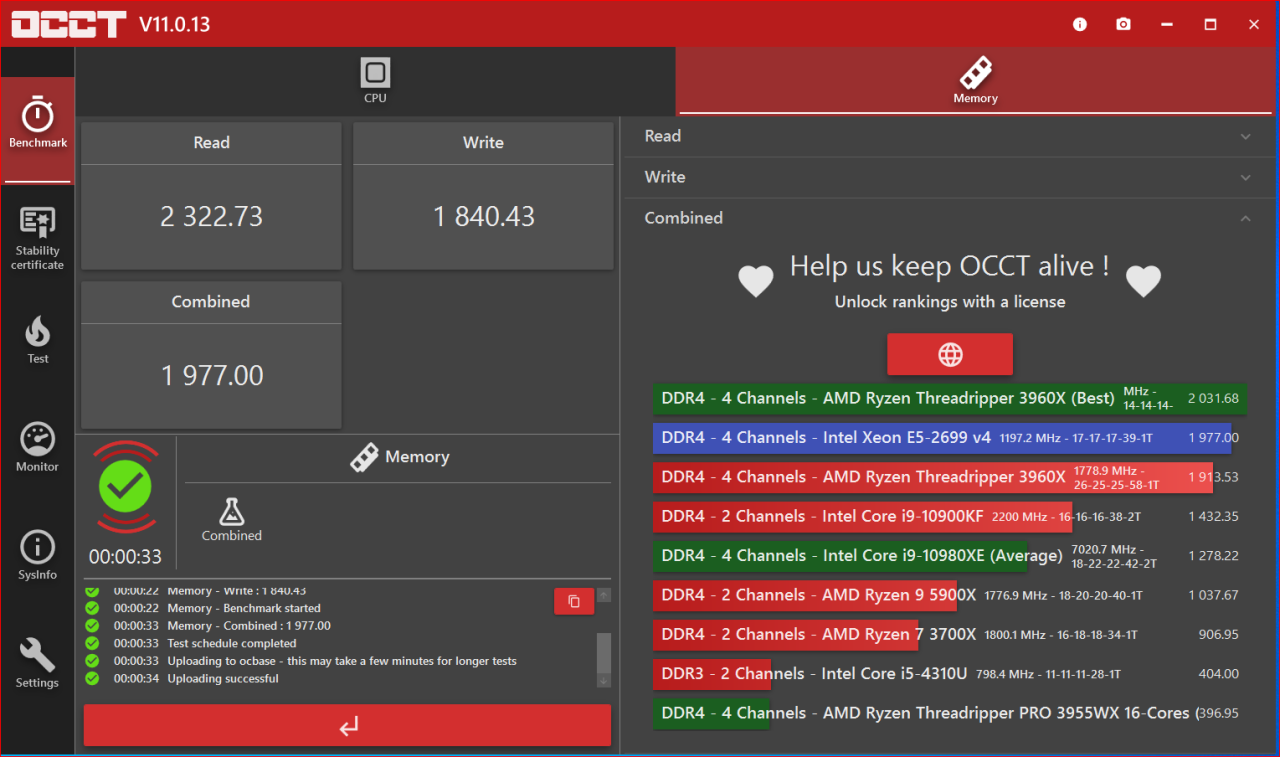Screen dimensions: 1280x757
Task: Open the Benchmark section in the sidebar
Action: click(38, 125)
